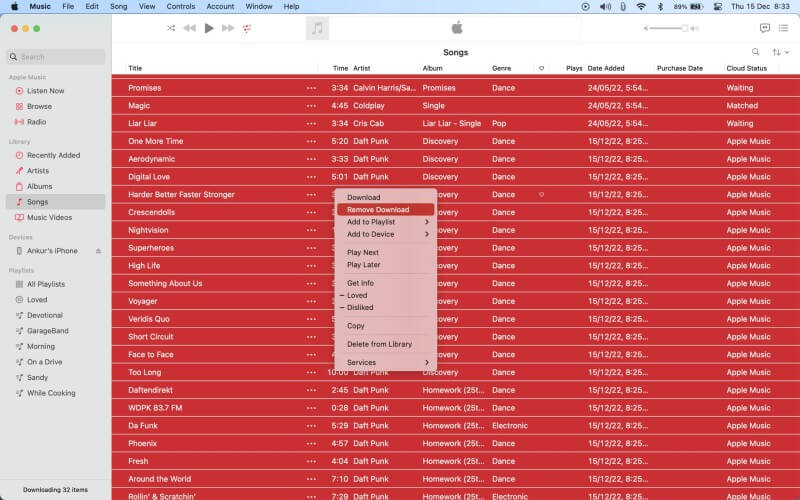This screenshot has height=500, width=800.
Task: Open more options for One More Time
Action: click(311, 141)
